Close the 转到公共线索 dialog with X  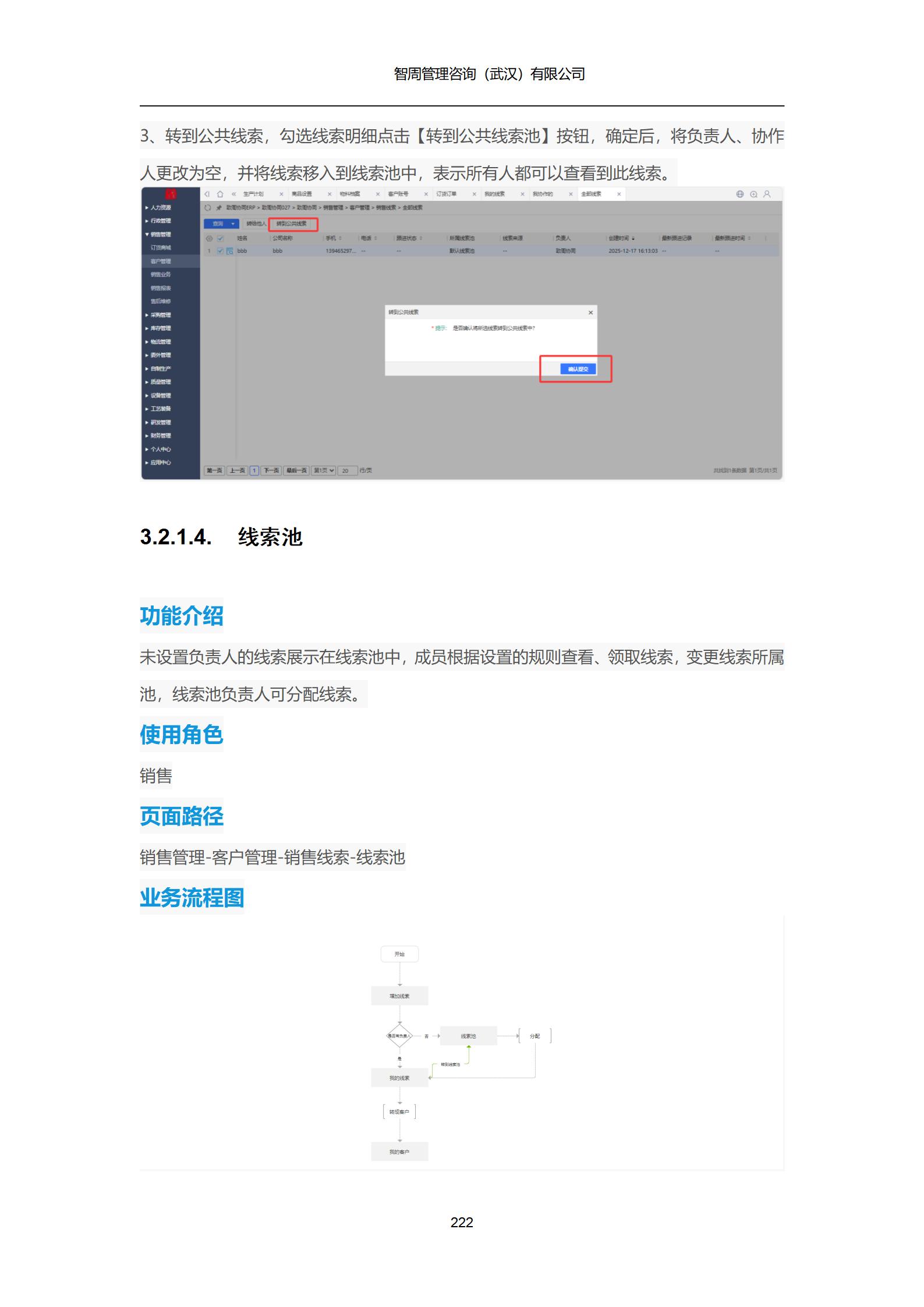590,313
